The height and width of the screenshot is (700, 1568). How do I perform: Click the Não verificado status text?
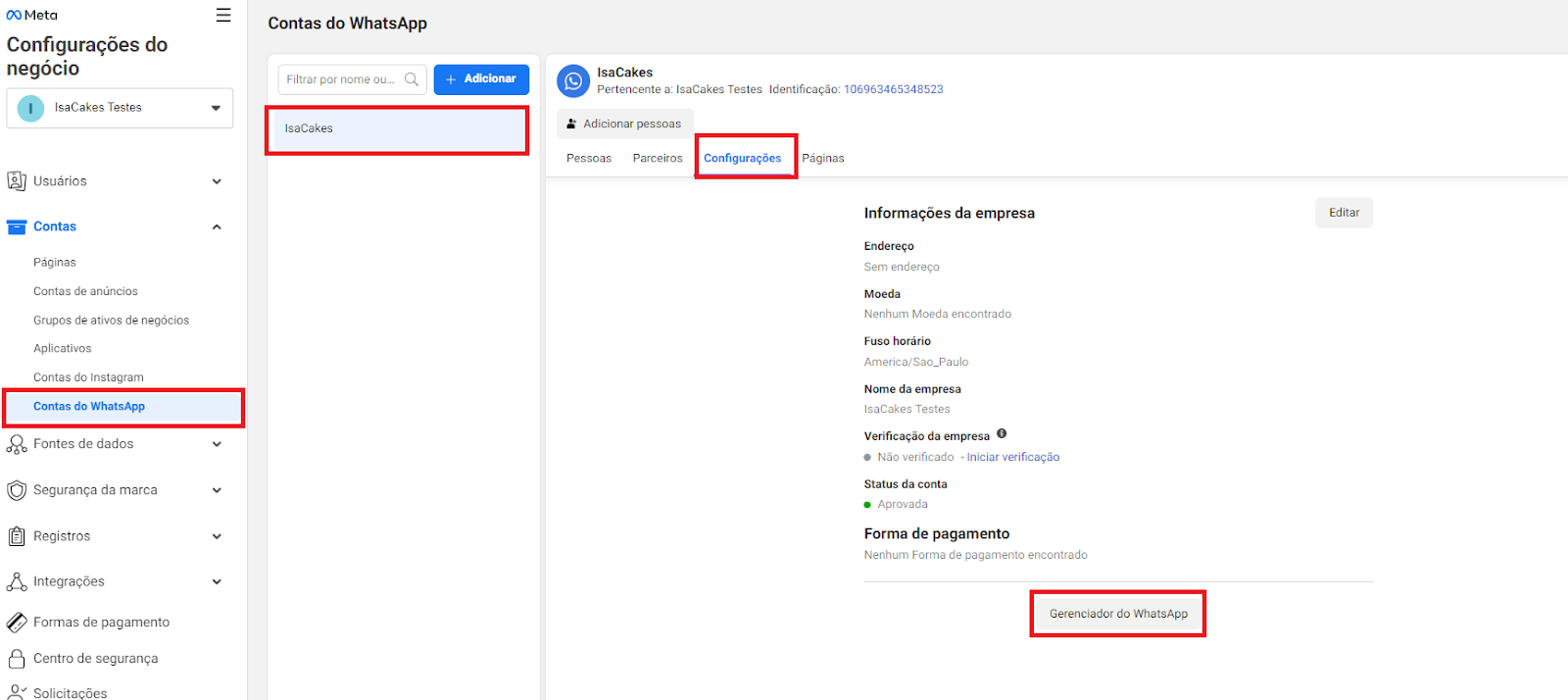pyautogui.click(x=915, y=457)
